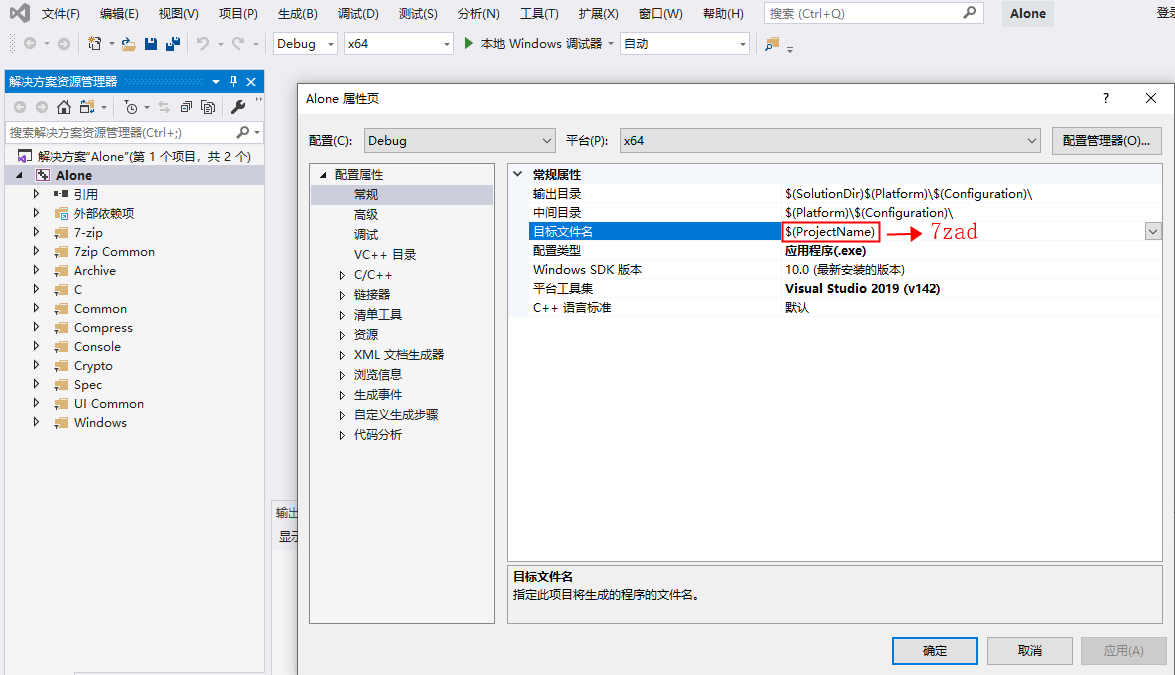
Task: Click the Pending Changes Filter clock icon
Action: pyautogui.click(x=131, y=106)
